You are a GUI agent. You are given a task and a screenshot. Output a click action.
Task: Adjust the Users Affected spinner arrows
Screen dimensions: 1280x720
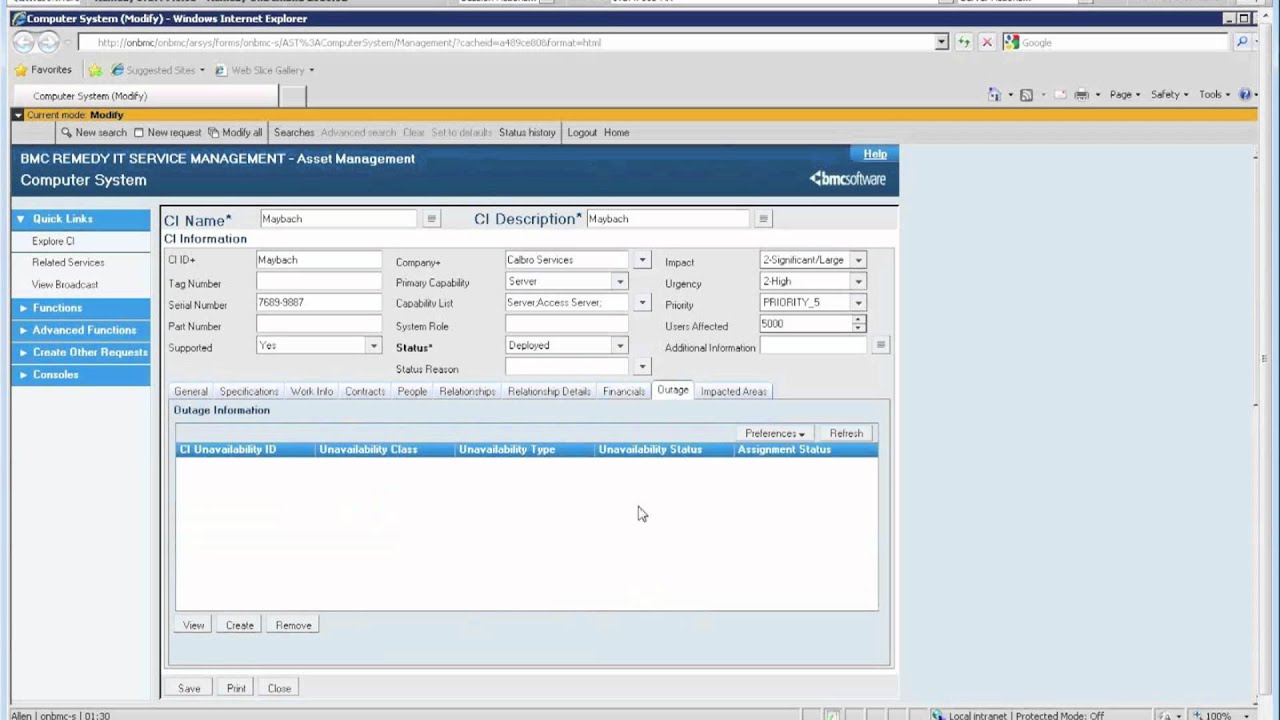858,324
